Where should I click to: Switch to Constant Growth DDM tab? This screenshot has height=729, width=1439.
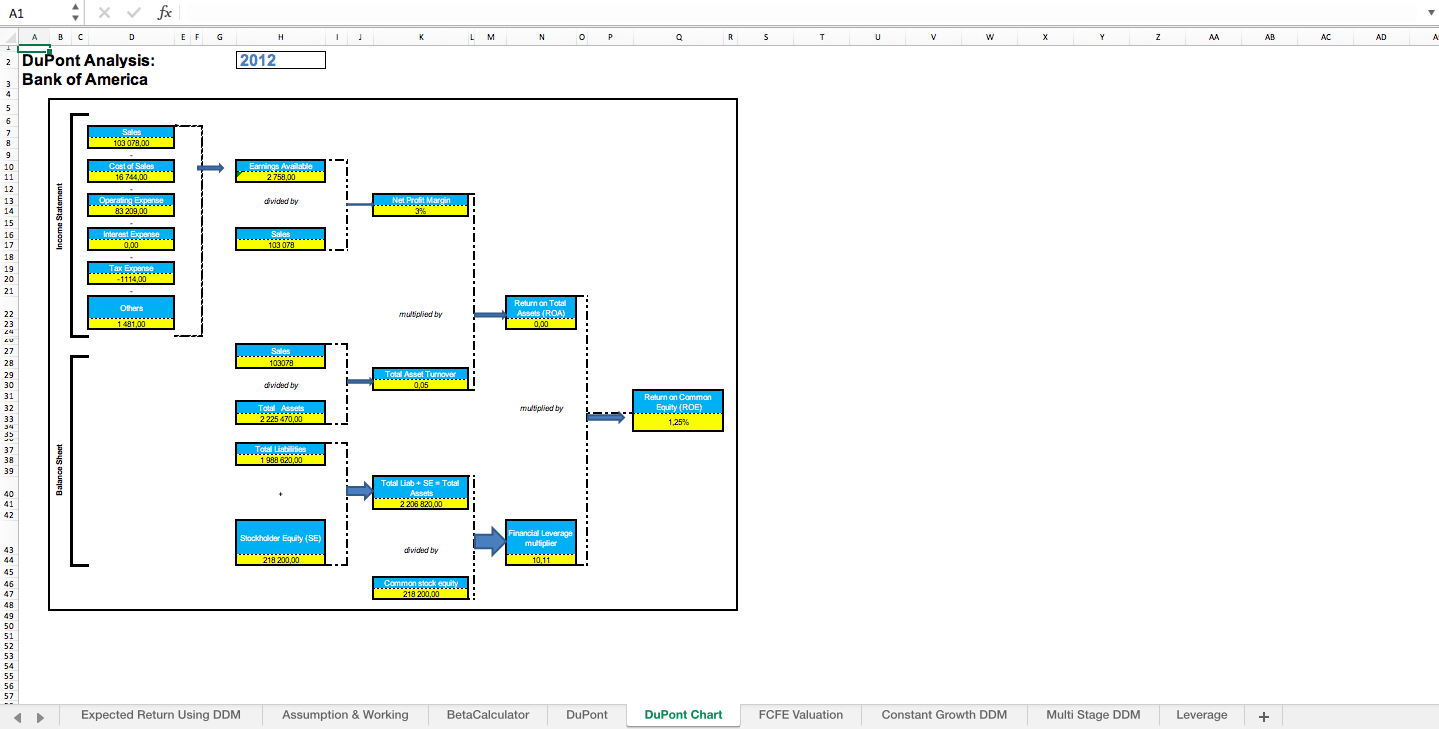click(944, 715)
